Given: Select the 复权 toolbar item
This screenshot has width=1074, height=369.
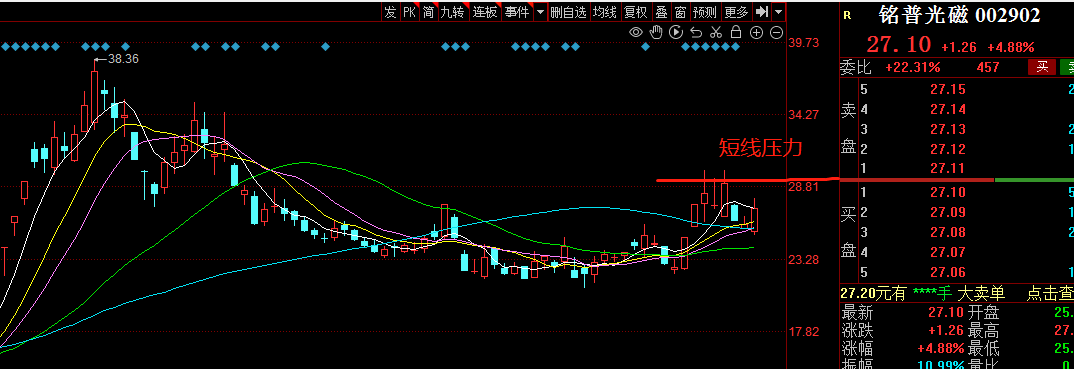Looking at the screenshot, I should coord(636,12).
